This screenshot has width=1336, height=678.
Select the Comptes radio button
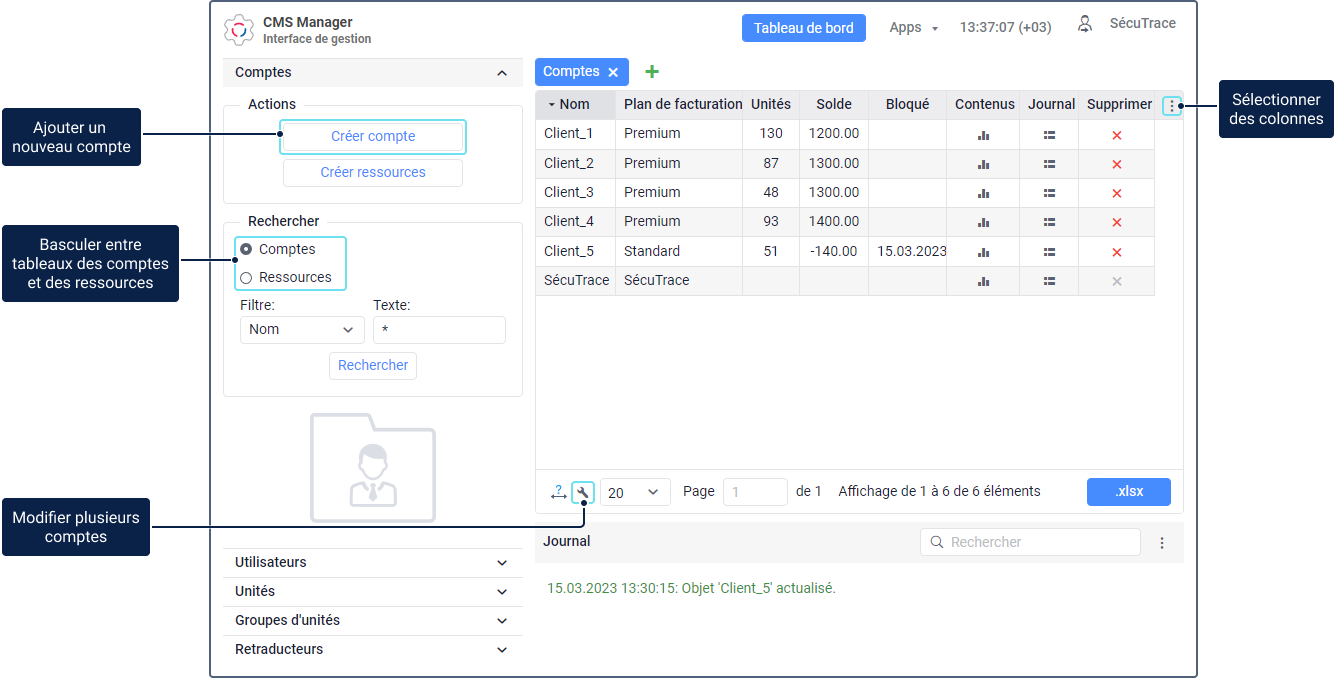[246, 250]
